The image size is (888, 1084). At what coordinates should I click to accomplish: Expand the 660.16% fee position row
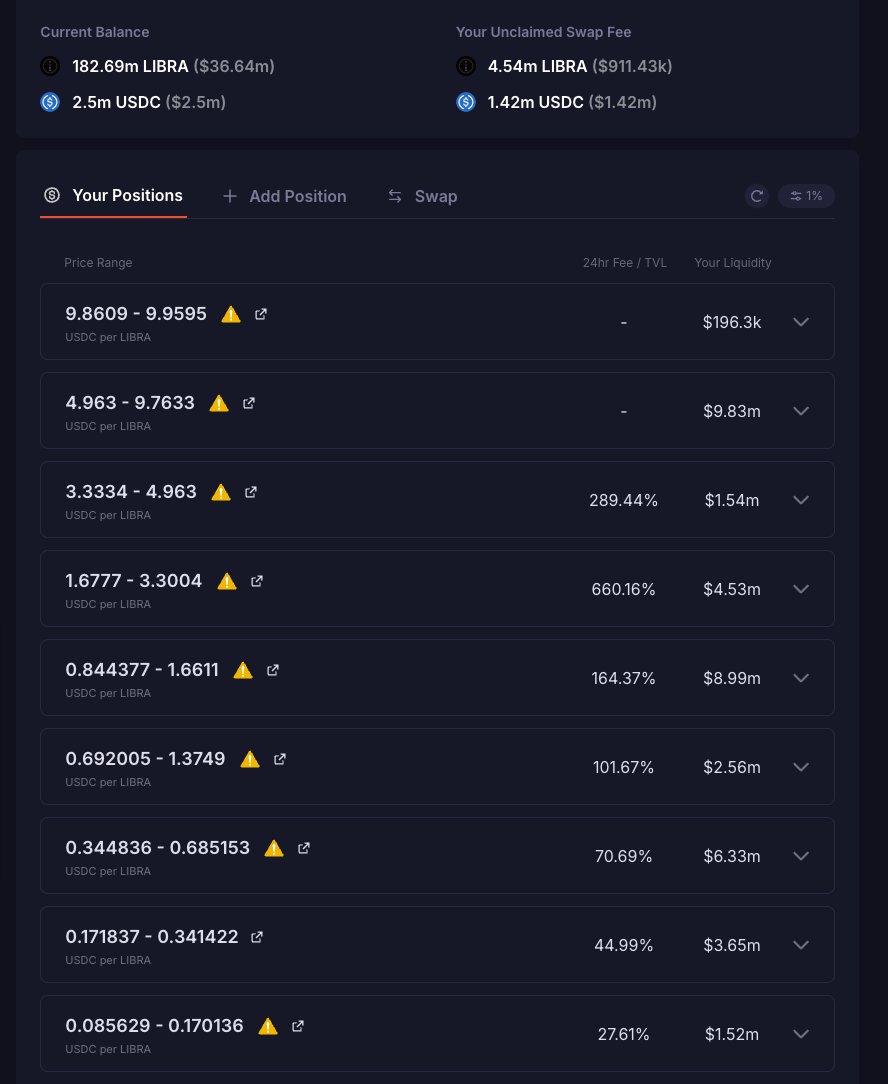coord(801,589)
